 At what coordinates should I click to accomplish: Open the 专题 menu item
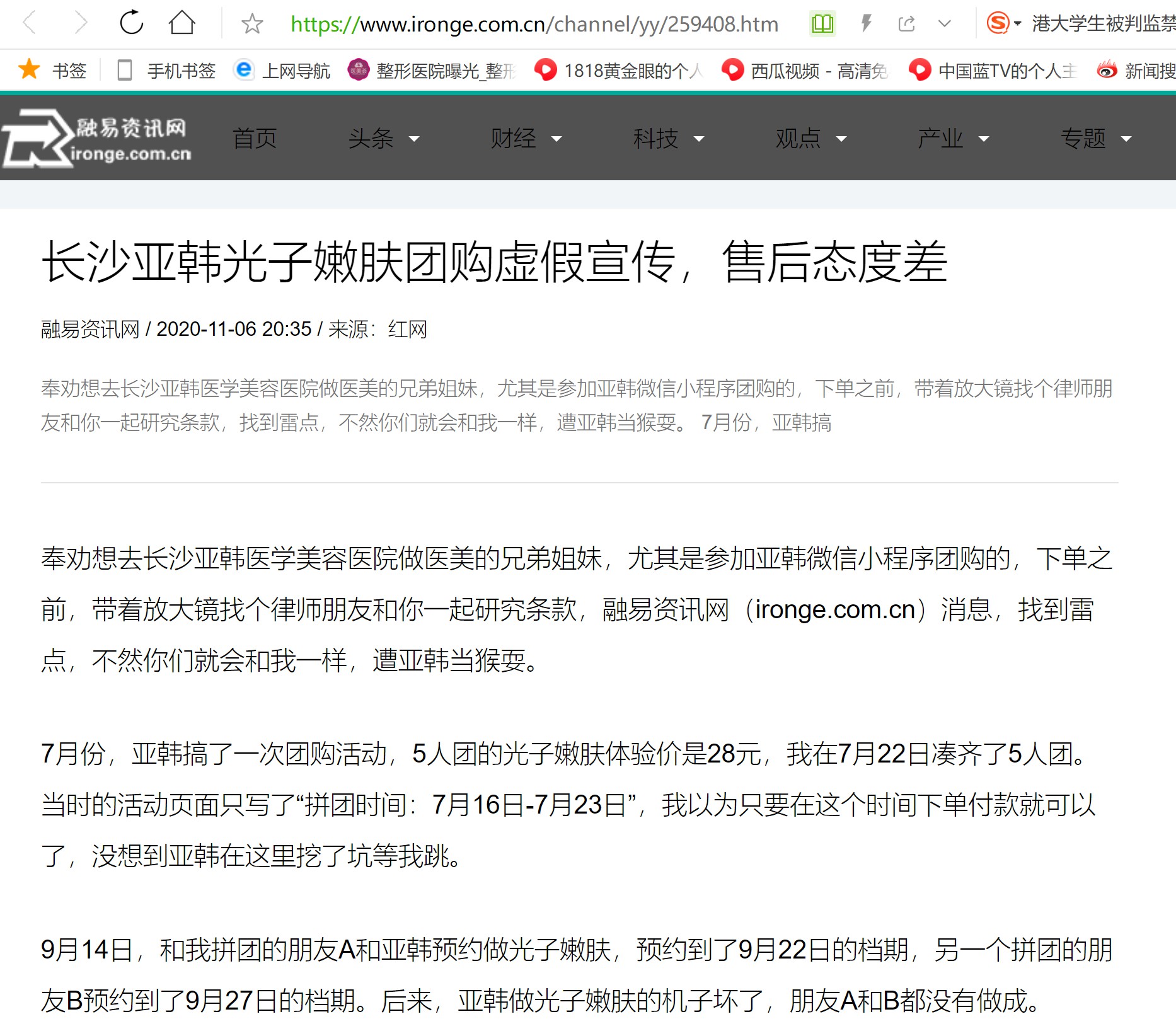(x=1083, y=138)
